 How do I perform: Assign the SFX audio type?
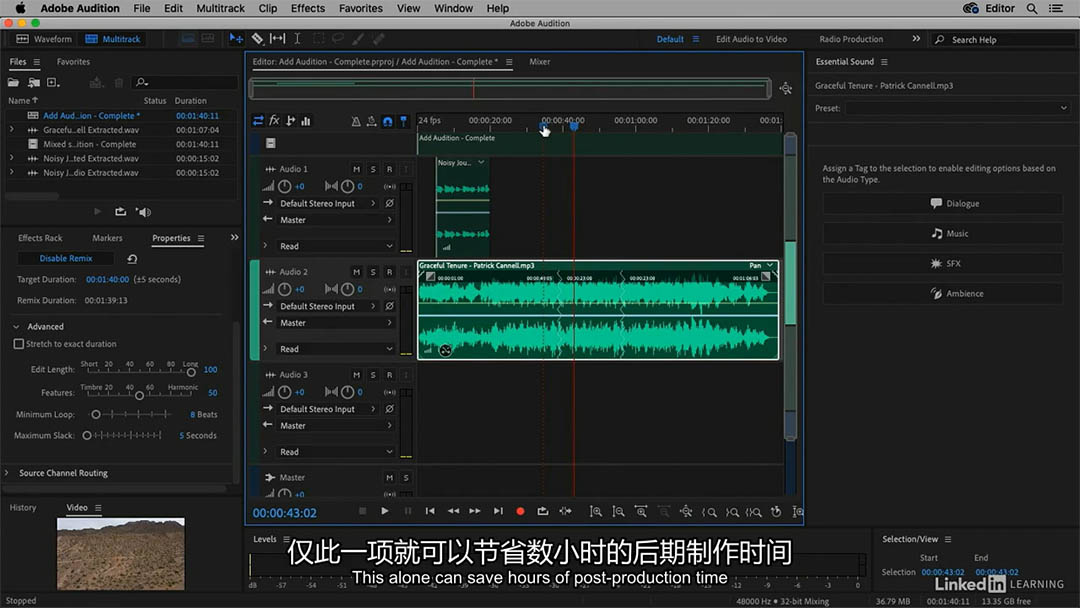[x=942, y=263]
